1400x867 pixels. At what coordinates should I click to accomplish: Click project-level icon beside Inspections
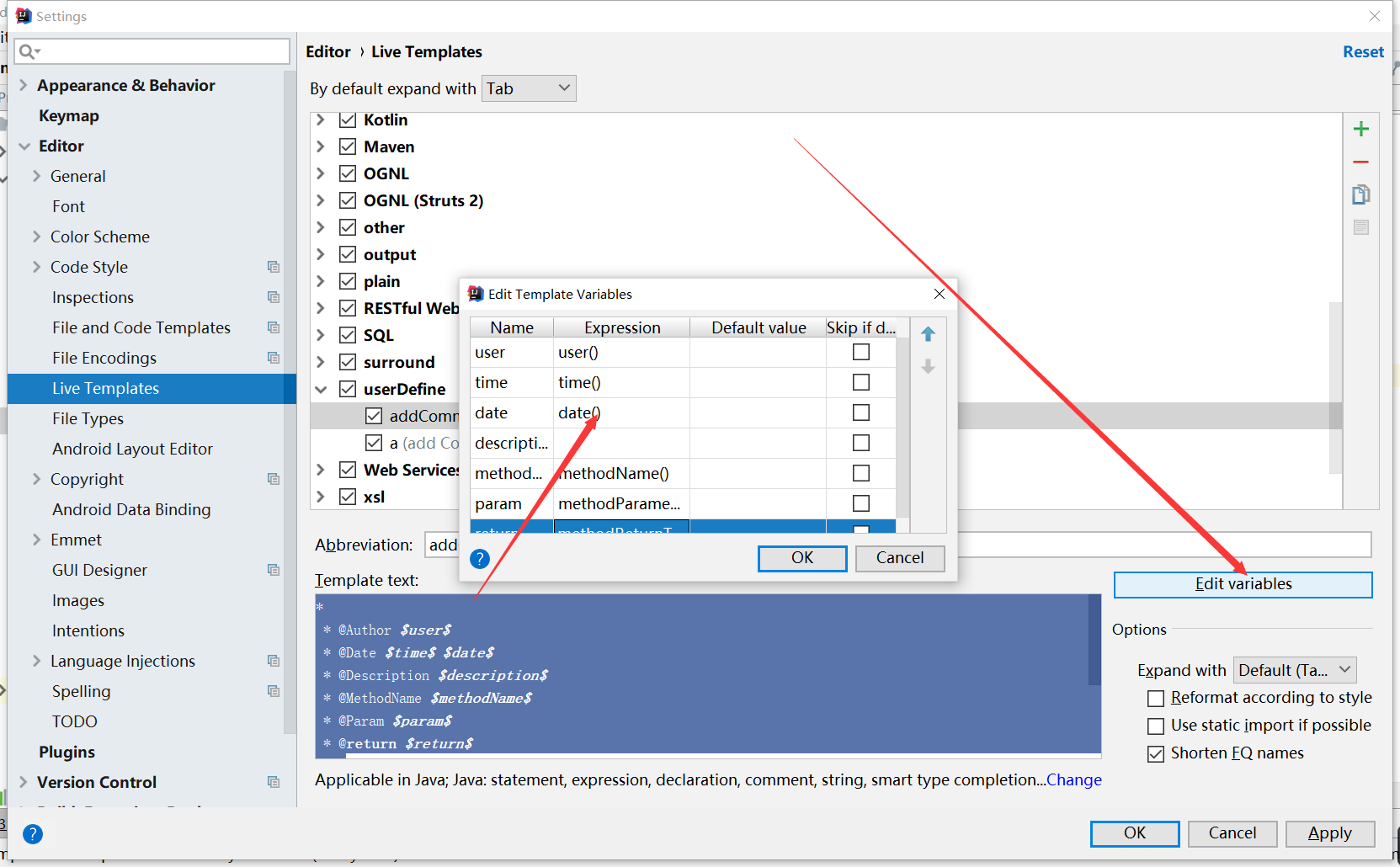tap(274, 297)
